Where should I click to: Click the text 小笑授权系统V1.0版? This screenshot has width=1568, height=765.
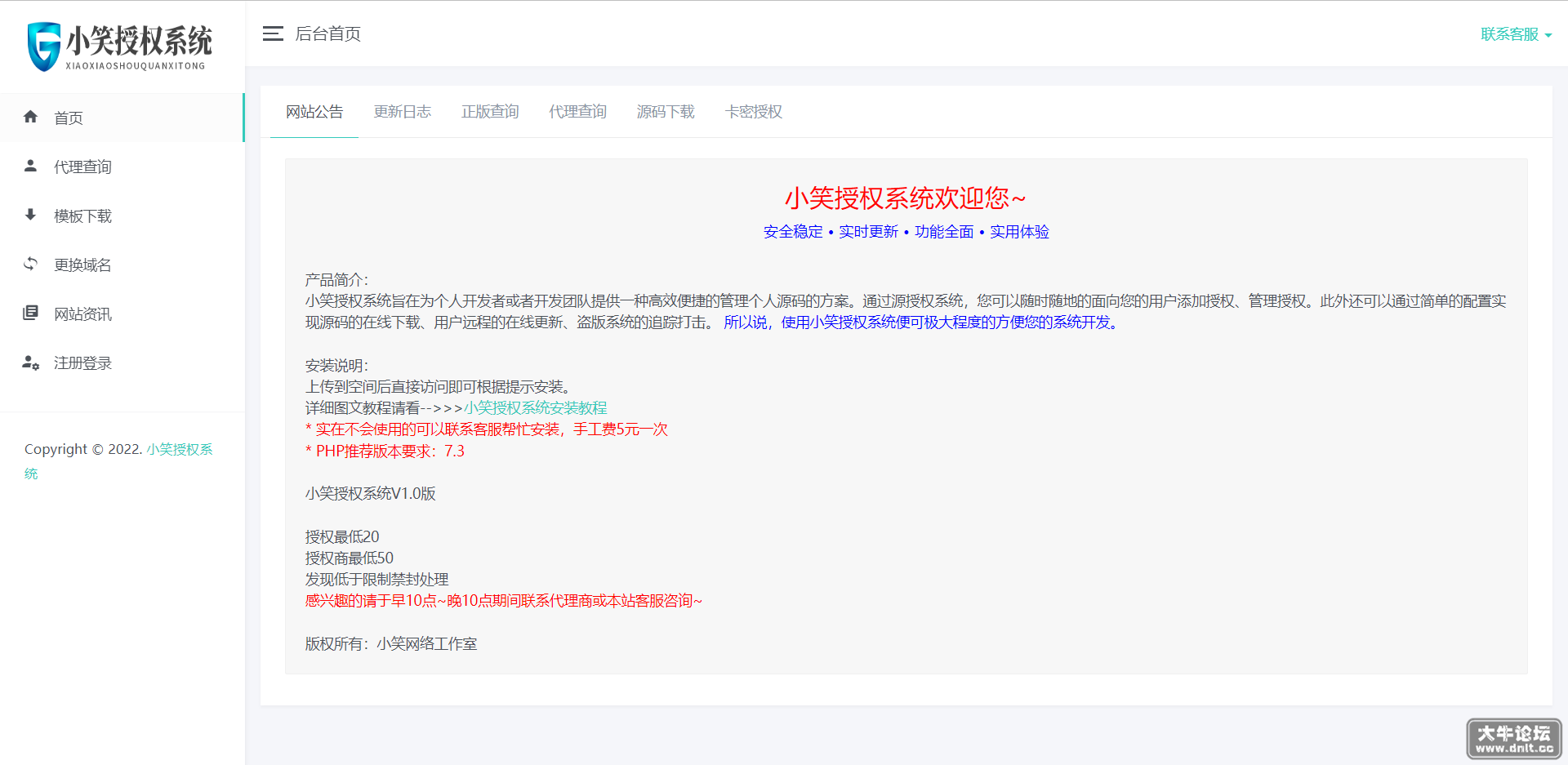(371, 493)
